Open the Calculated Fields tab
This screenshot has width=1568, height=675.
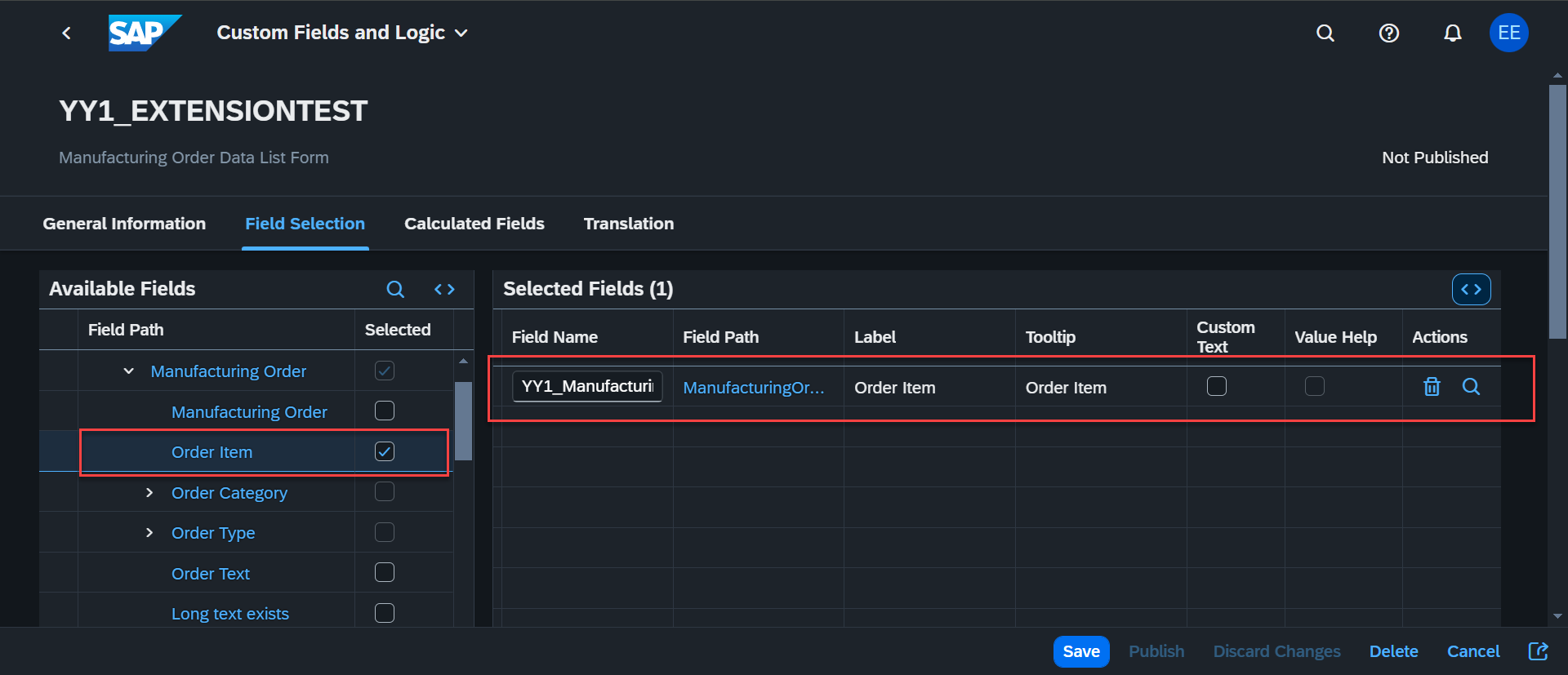click(x=474, y=224)
